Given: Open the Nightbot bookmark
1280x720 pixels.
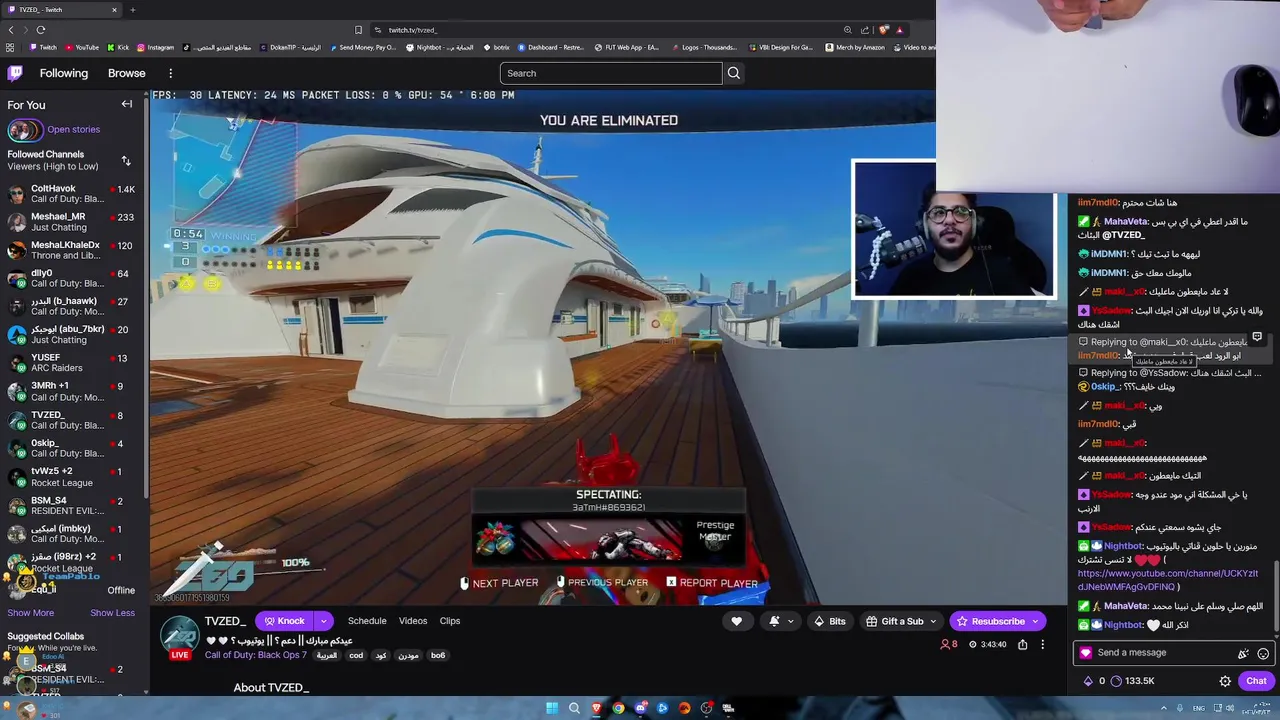Looking at the screenshot, I should 439,47.
